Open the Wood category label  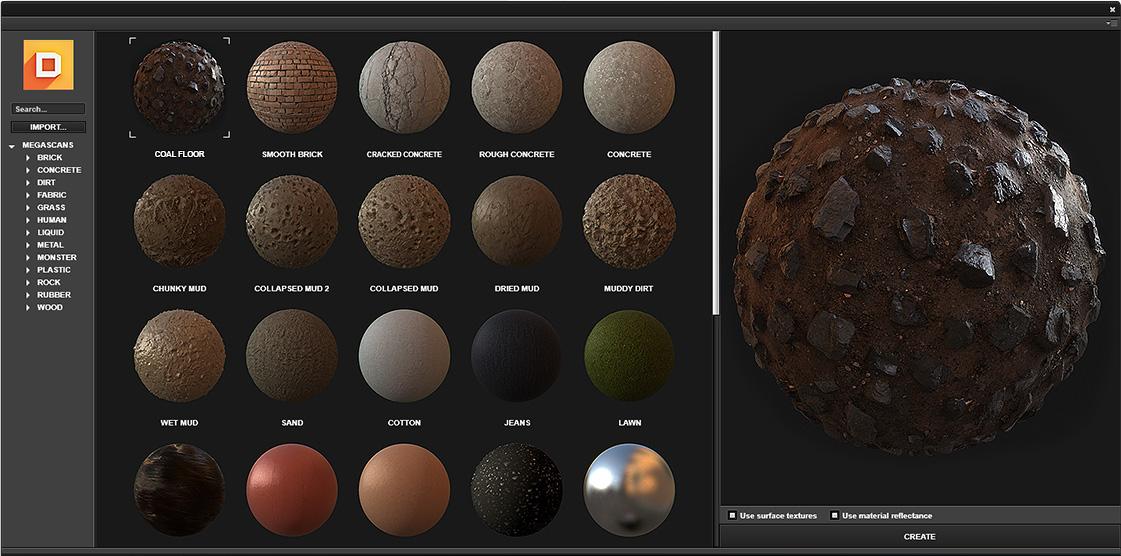tap(50, 307)
